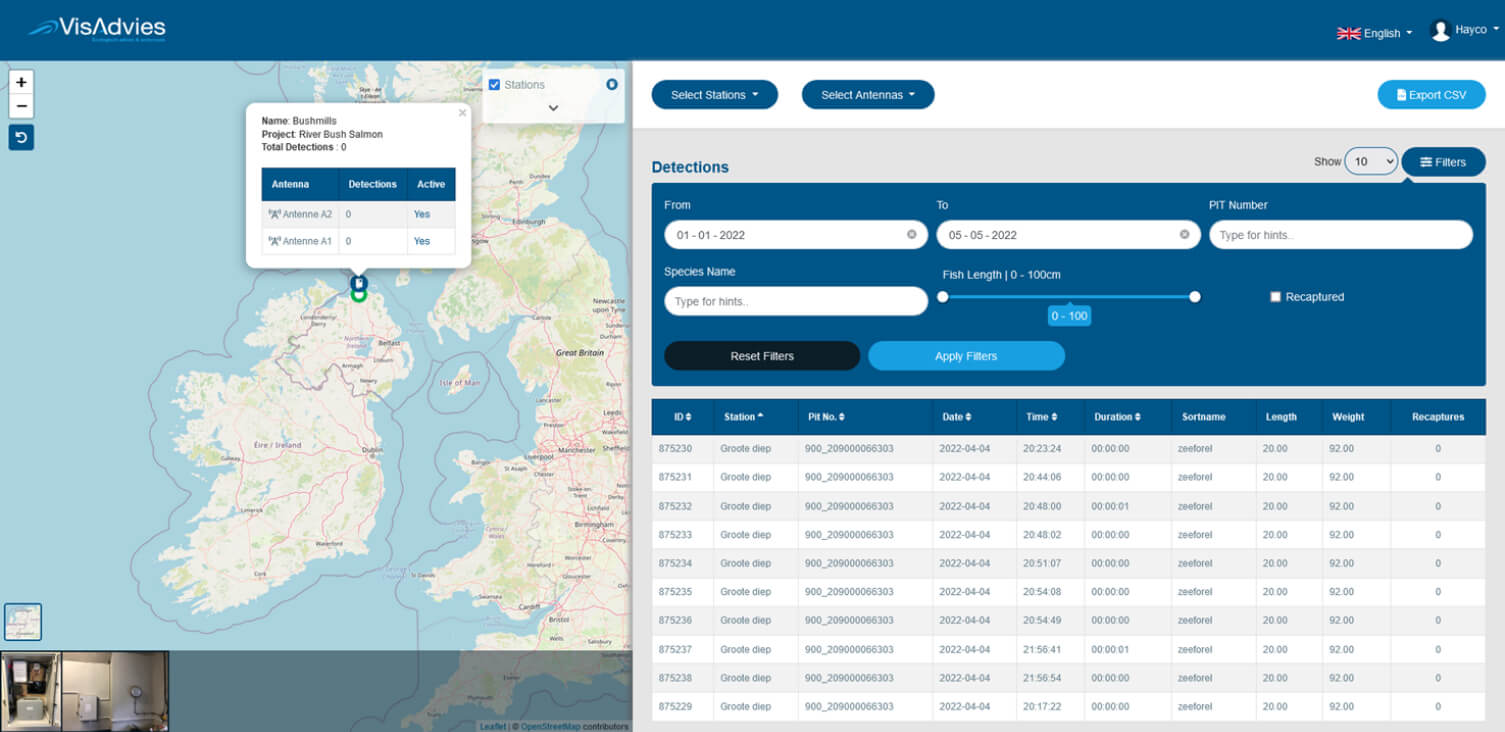Toggle the Filters panel

coord(1443,162)
